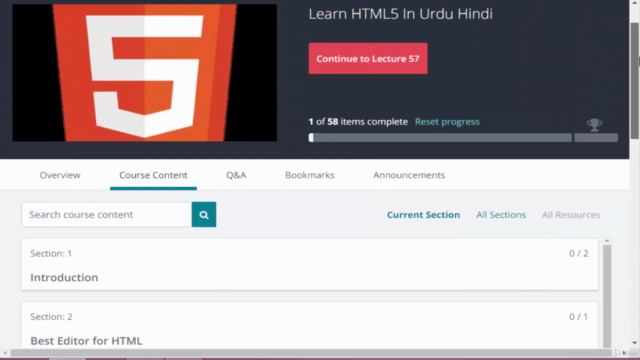Switch to the Q&A tab
This screenshot has height=360, width=640.
click(x=236, y=175)
